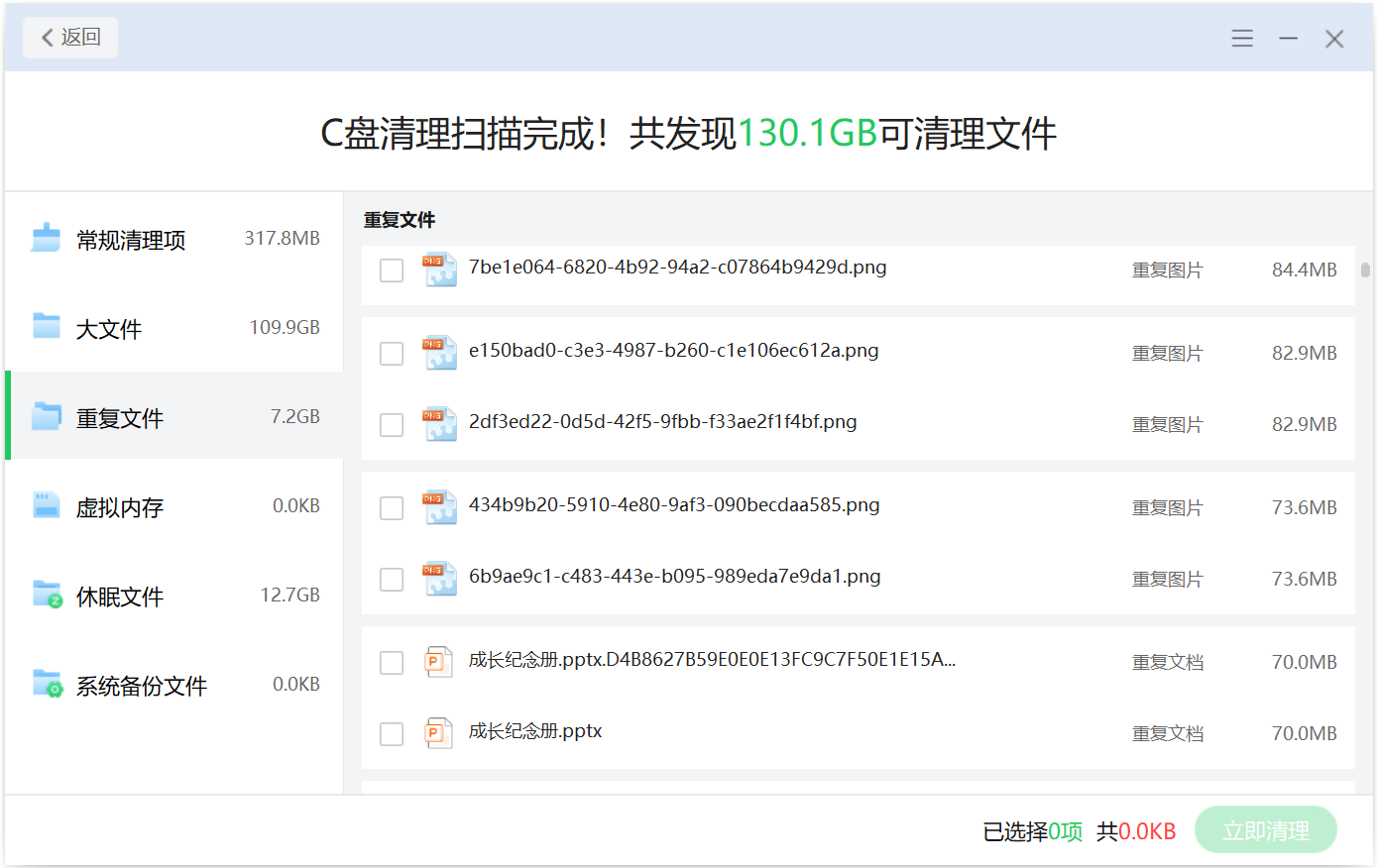This screenshot has height=868, width=1377.
Task: Select the 重复文件 category tab
Action: pos(174,416)
